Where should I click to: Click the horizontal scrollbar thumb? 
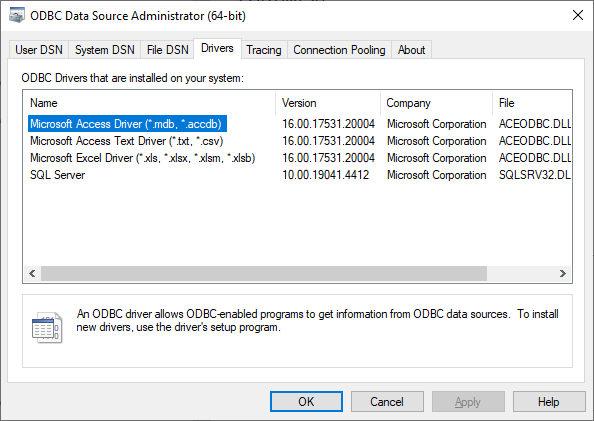(x=264, y=273)
